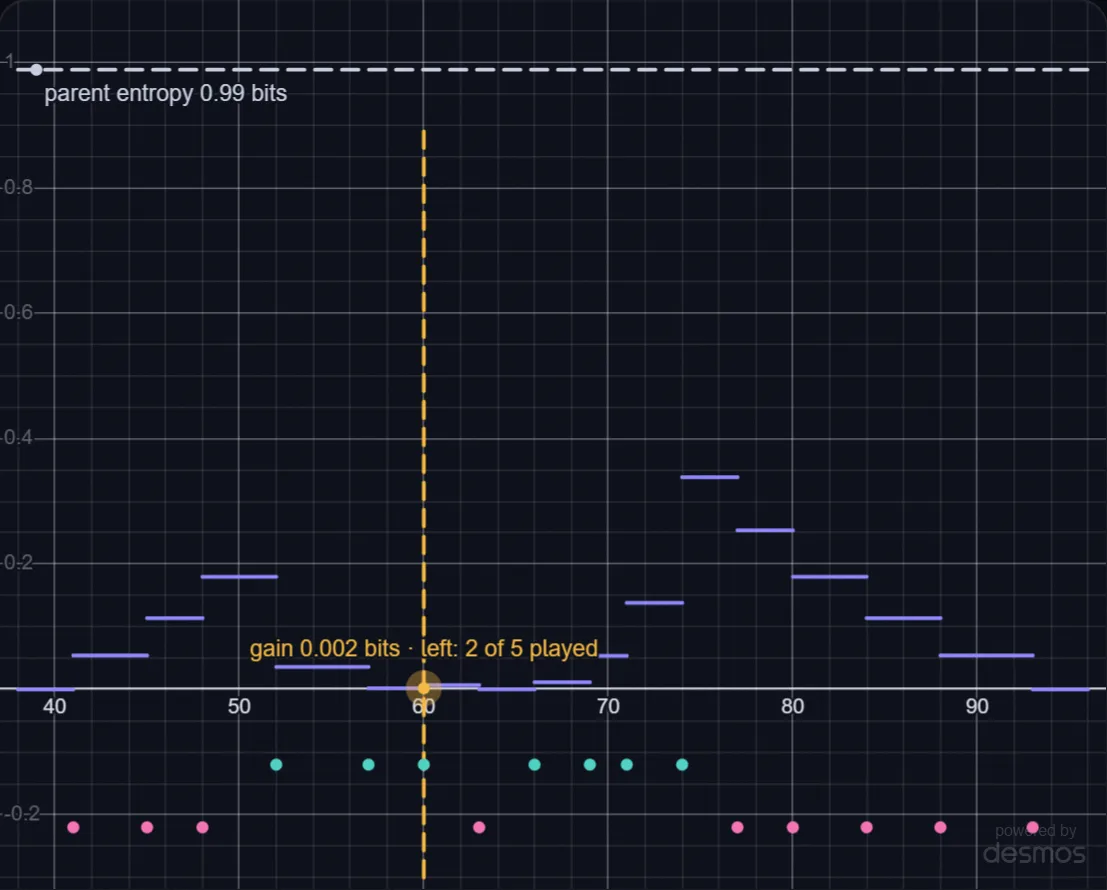The image size is (1107, 890).
Task: Click the pink data point at x=45
Action: (x=147, y=827)
